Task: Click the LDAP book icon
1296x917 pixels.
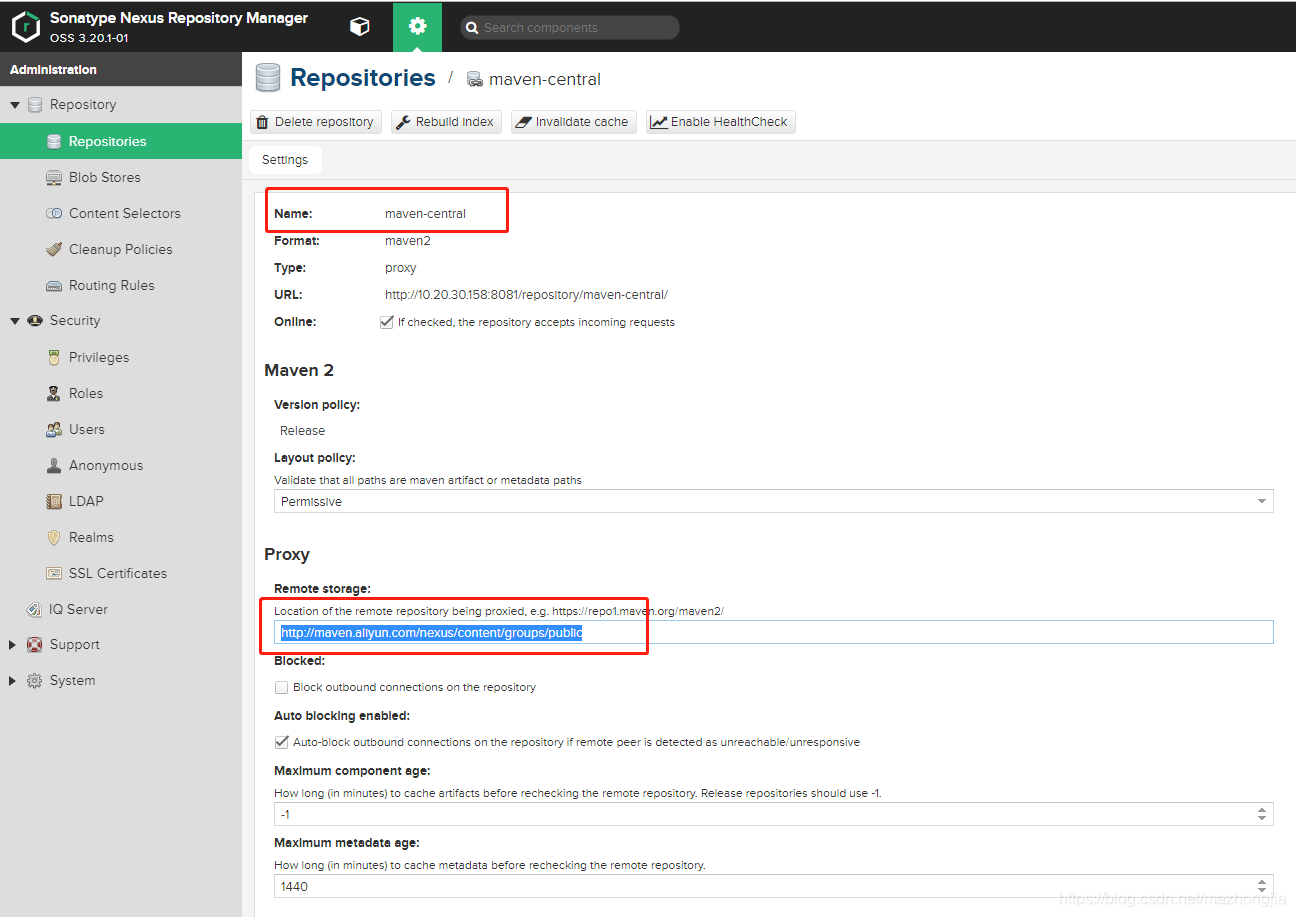Action: [54, 501]
